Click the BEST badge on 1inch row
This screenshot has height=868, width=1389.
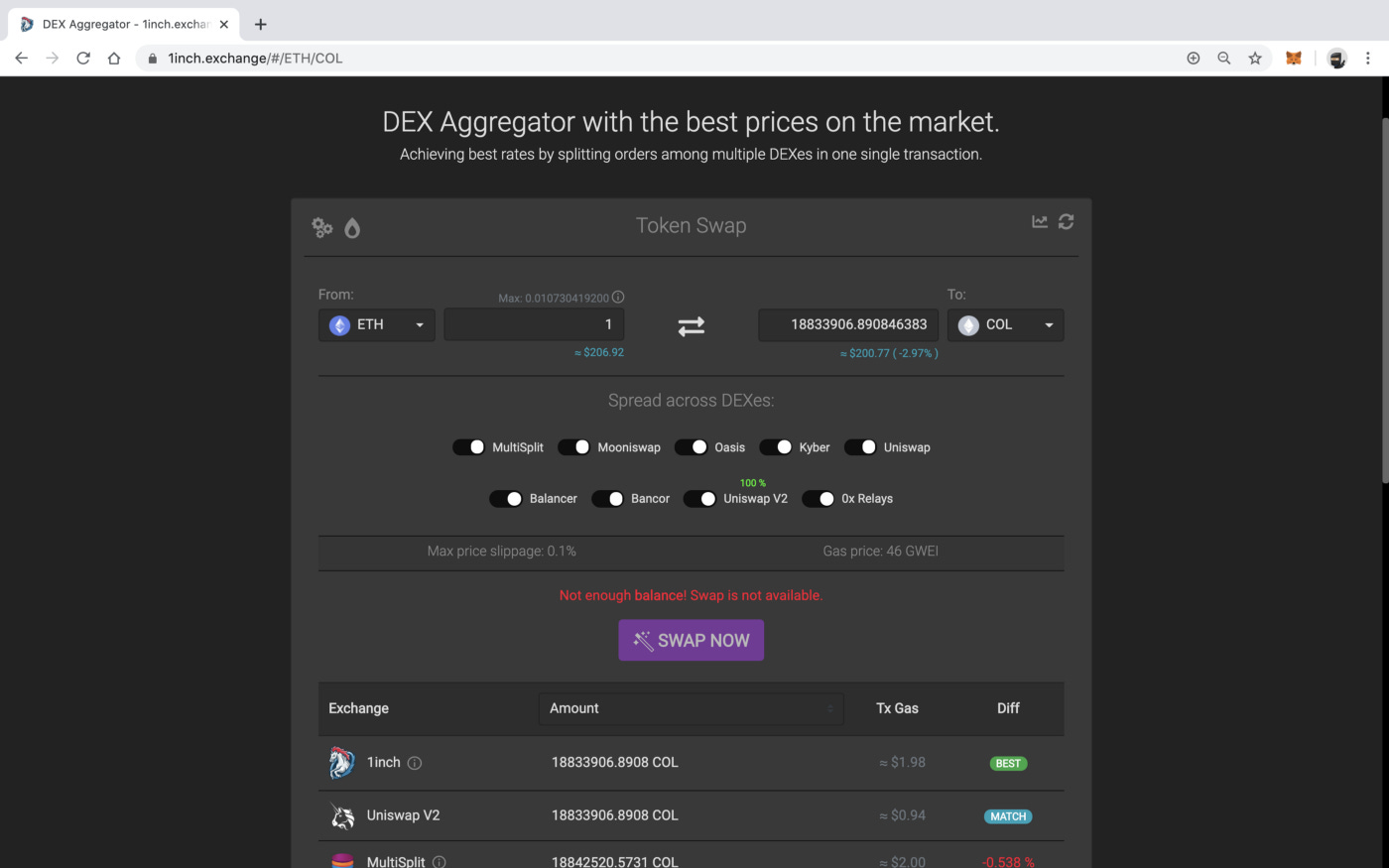pyautogui.click(x=1008, y=764)
